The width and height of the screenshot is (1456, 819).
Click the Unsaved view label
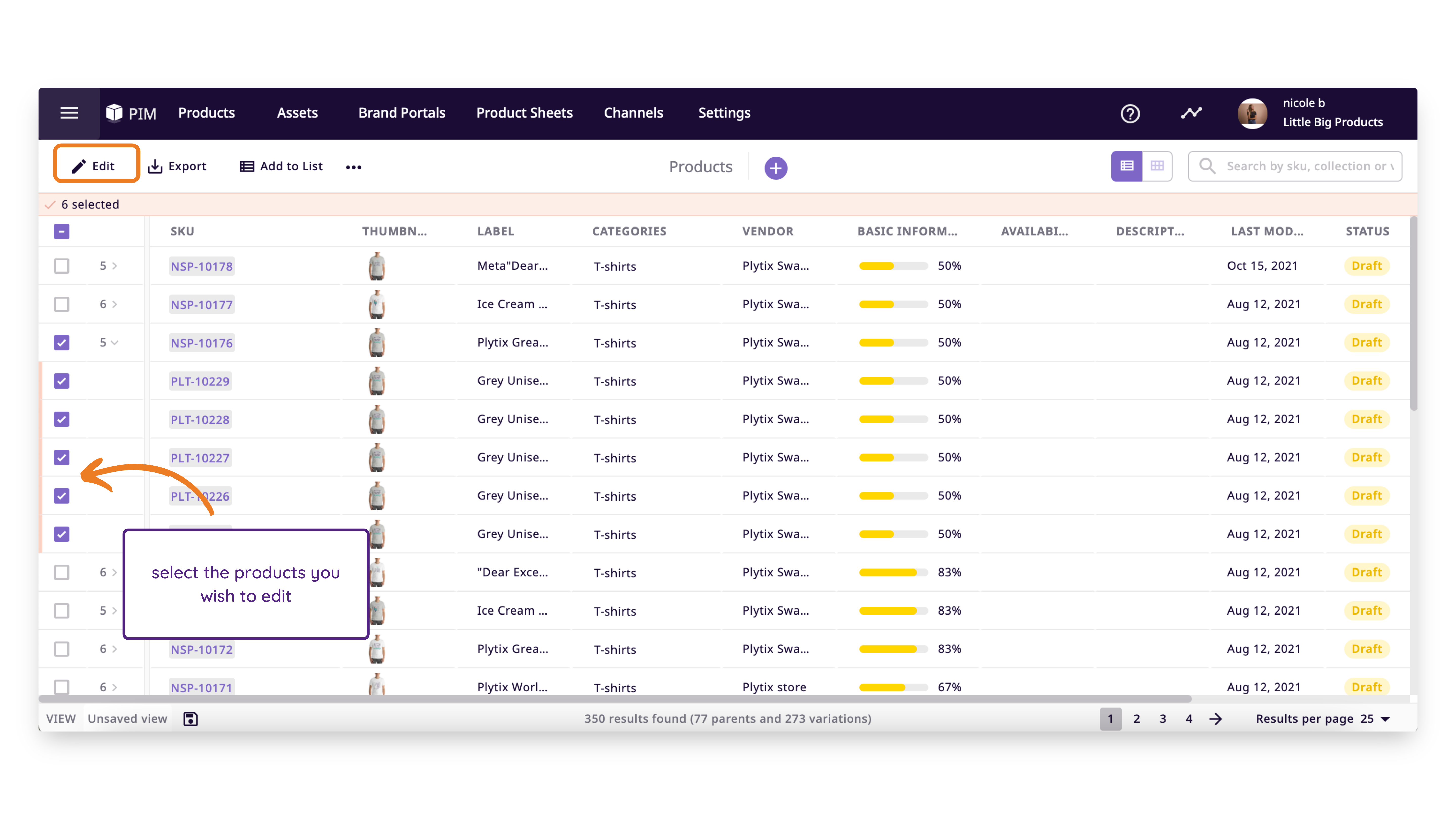coord(127,718)
